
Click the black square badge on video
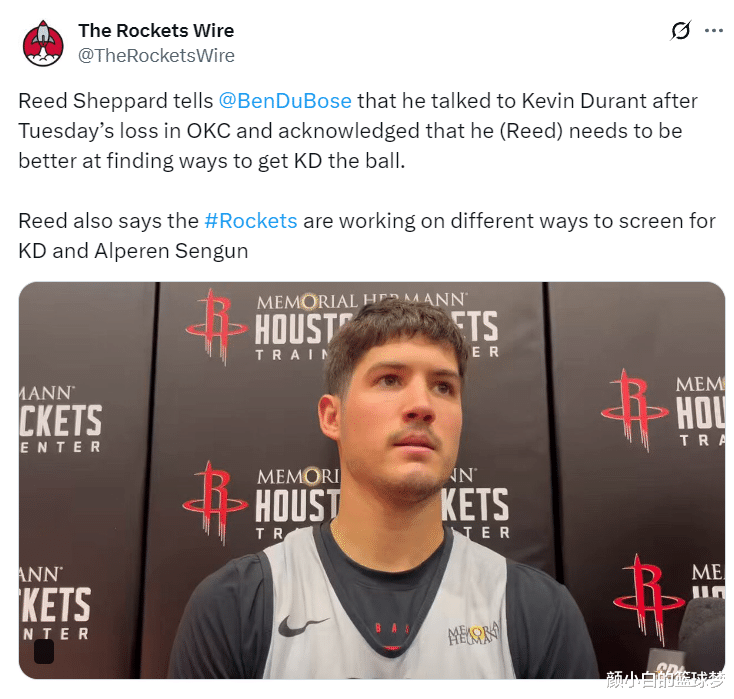(x=44, y=651)
